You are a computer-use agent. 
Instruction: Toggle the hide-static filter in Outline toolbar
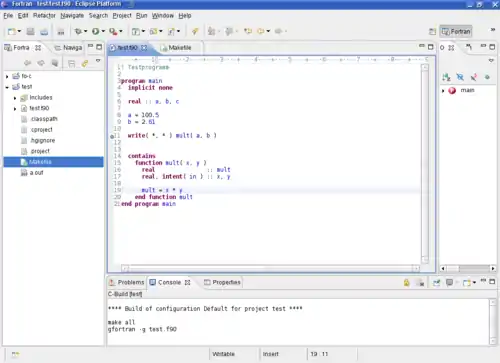474,77
